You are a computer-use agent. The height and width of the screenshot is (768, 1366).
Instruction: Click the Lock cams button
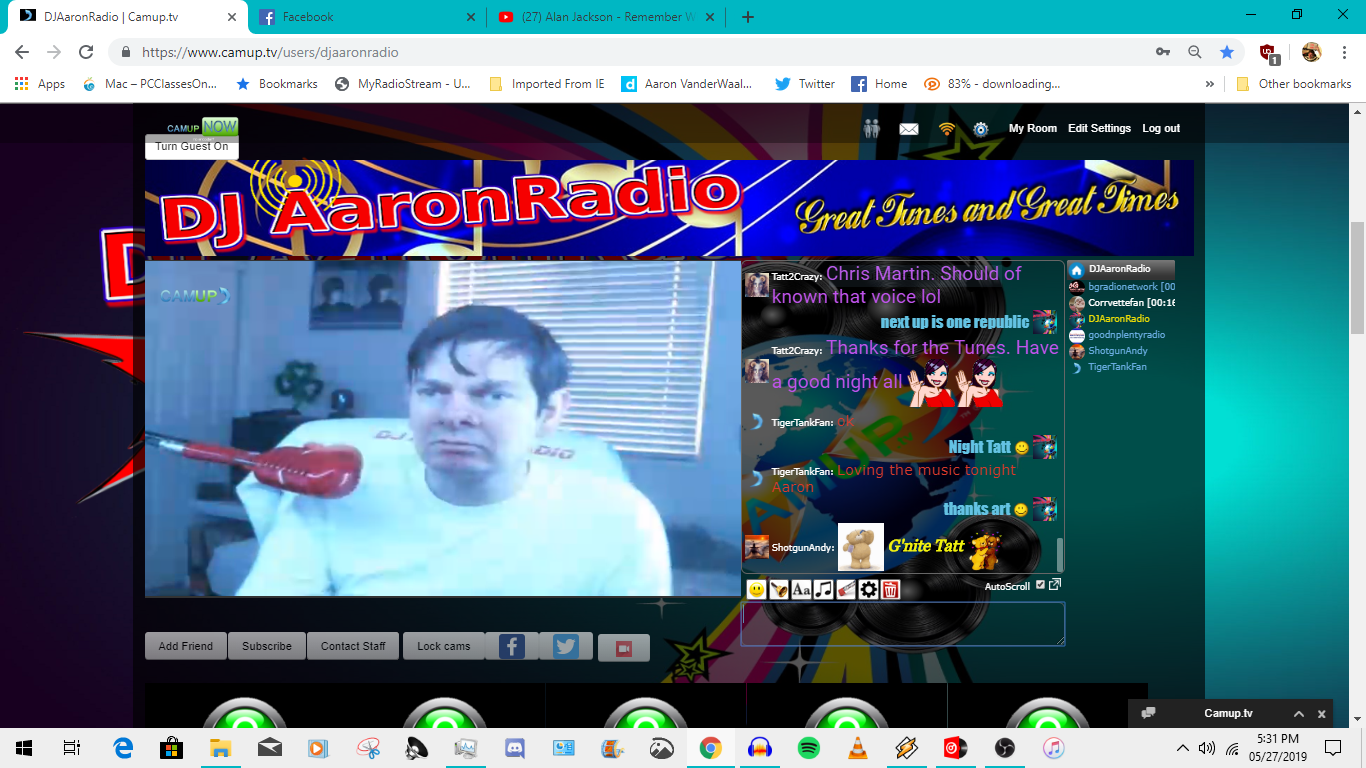click(x=444, y=646)
